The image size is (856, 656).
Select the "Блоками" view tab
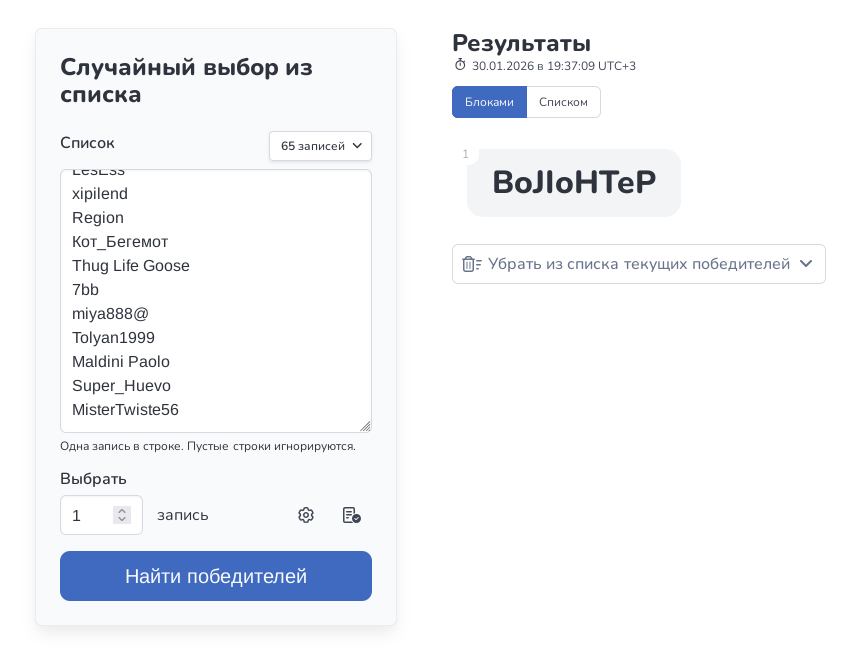[489, 102]
